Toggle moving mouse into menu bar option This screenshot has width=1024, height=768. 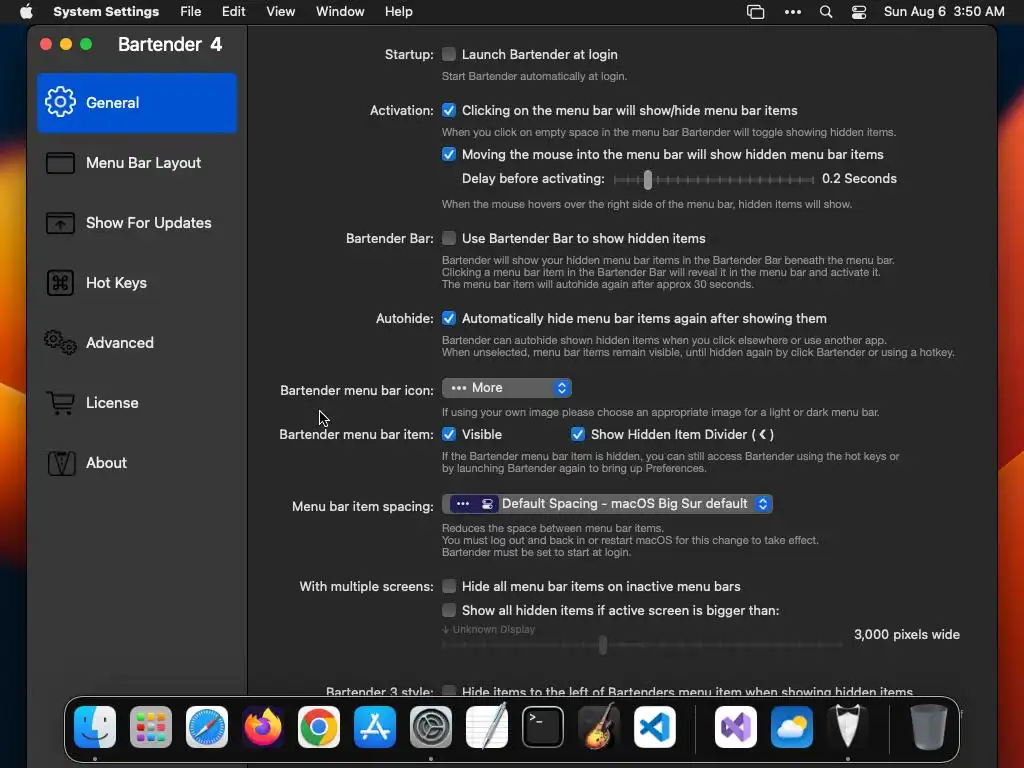[x=449, y=154]
